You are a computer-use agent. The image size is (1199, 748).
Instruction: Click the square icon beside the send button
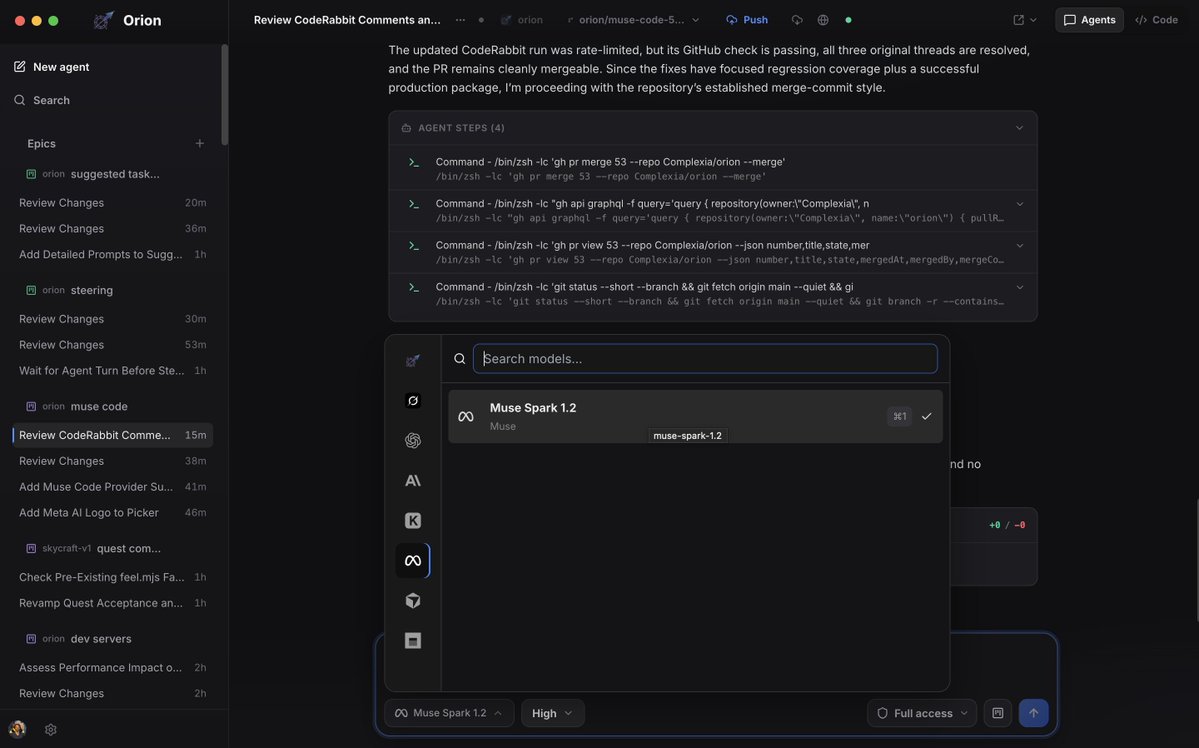(x=998, y=713)
